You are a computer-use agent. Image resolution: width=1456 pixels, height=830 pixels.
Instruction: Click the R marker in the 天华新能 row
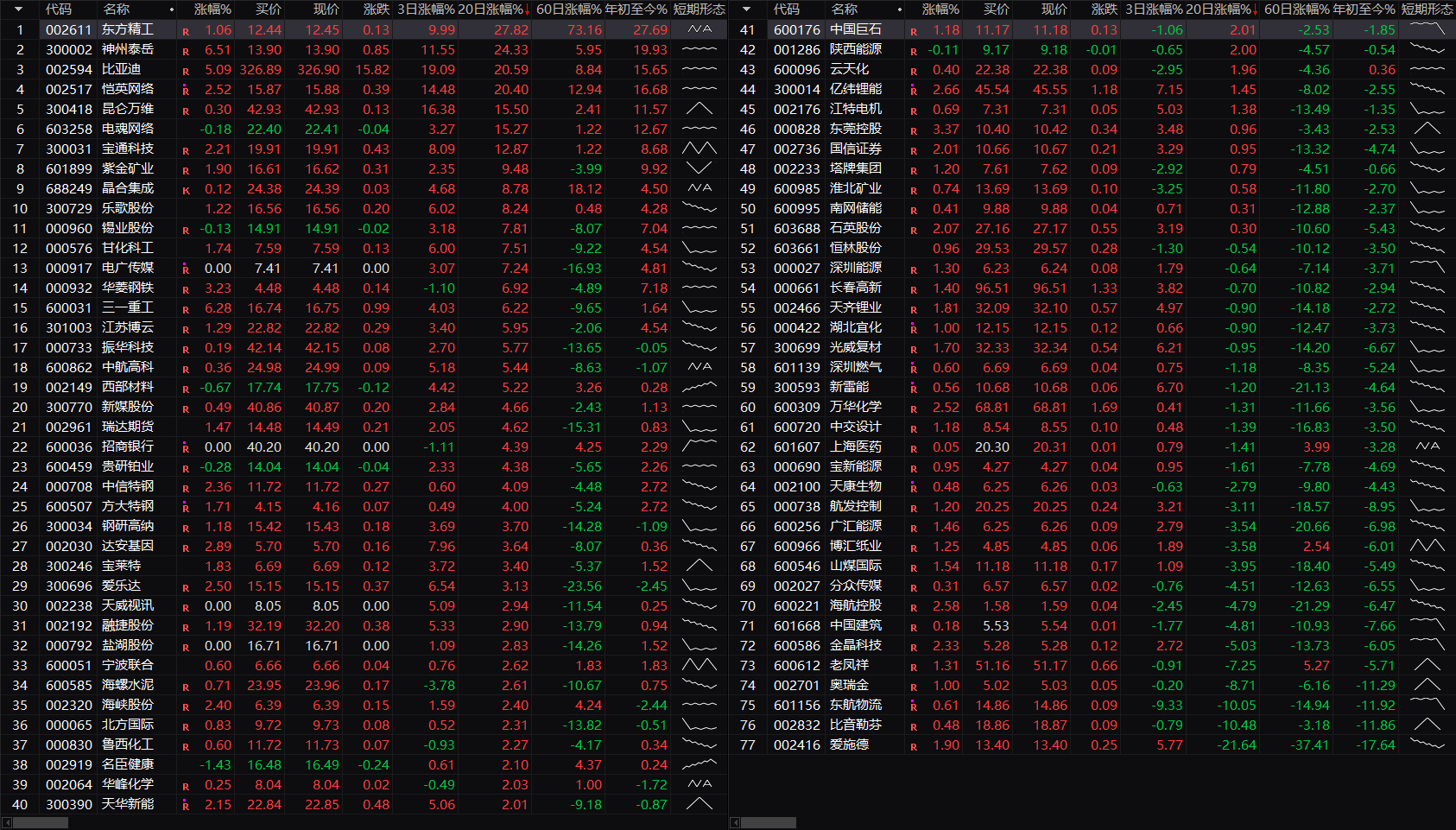click(186, 806)
